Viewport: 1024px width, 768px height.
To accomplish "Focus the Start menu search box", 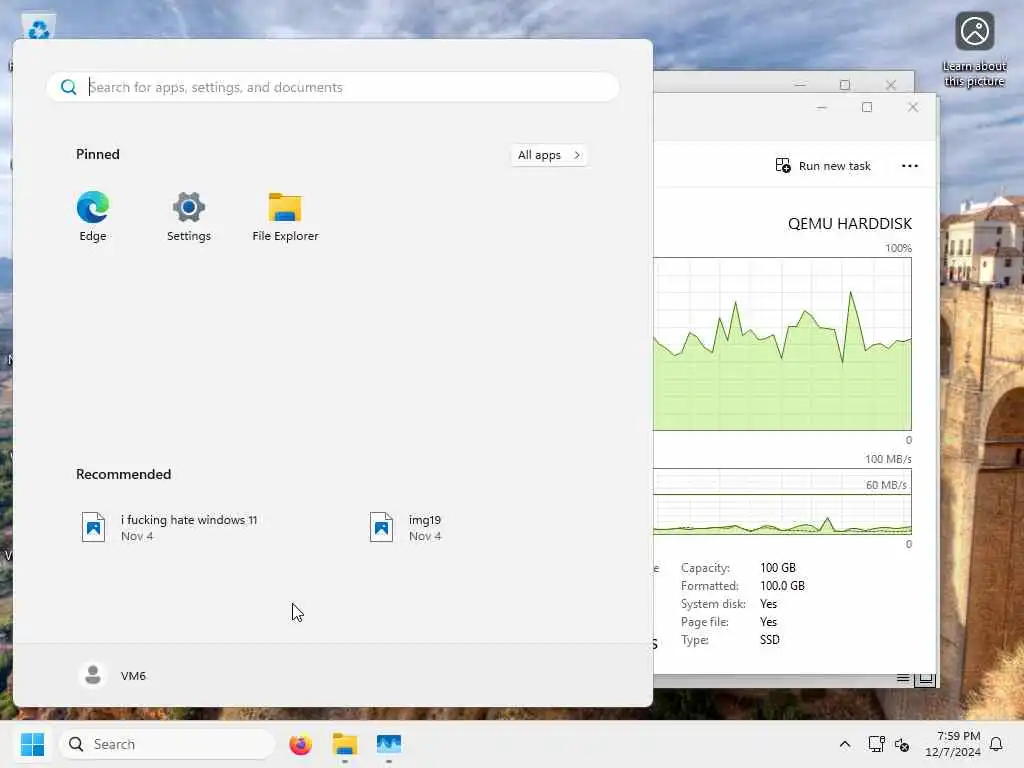I will coord(333,87).
